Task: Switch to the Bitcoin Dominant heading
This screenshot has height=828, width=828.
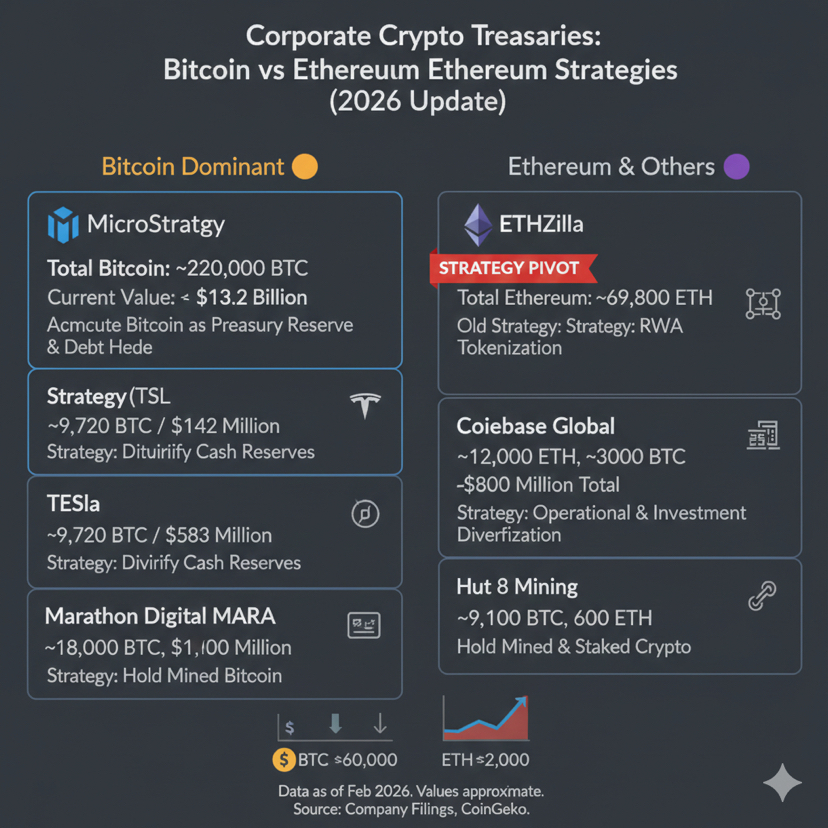Action: pyautogui.click(x=193, y=166)
